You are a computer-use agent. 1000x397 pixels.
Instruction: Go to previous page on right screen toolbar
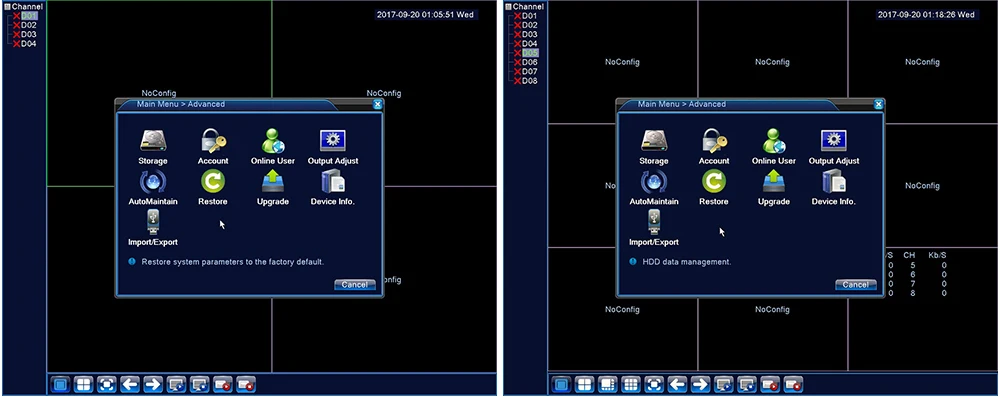point(677,384)
